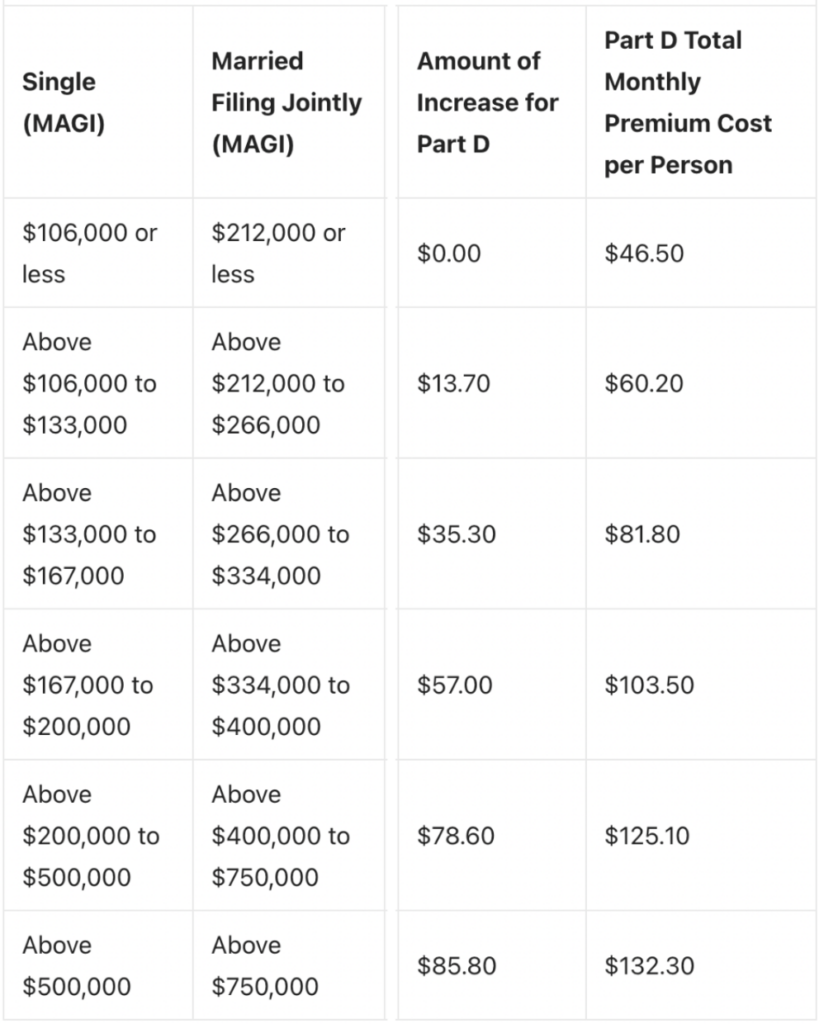Select the $35.30 increase amount
This screenshot has height=1024, width=819.
(457, 534)
